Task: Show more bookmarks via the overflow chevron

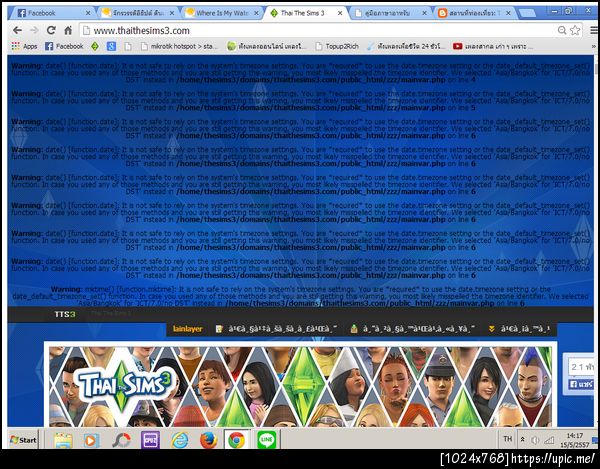Action: 594,46
